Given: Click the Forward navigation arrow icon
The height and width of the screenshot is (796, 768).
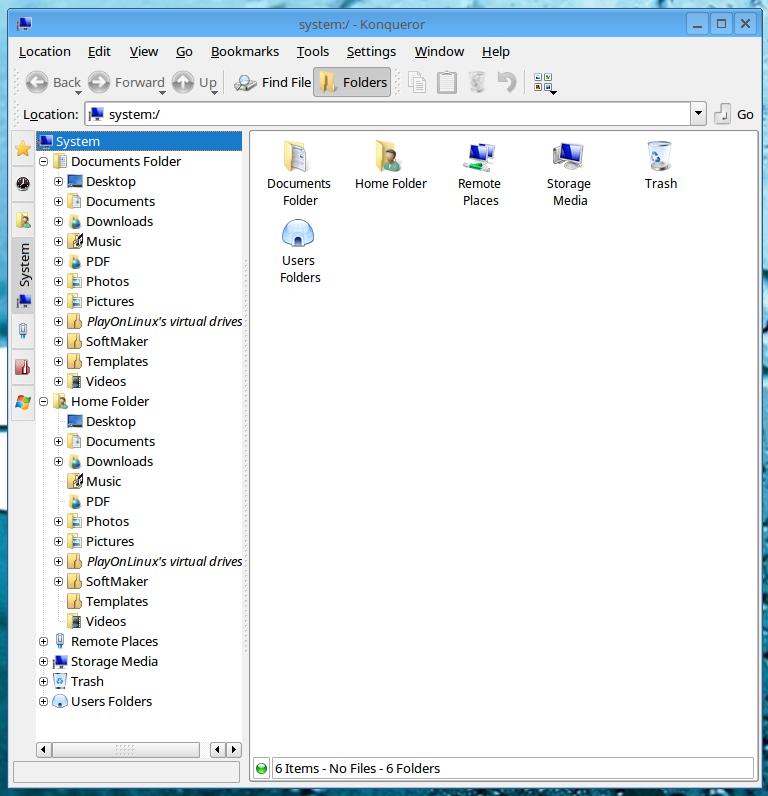Looking at the screenshot, I should [99, 82].
